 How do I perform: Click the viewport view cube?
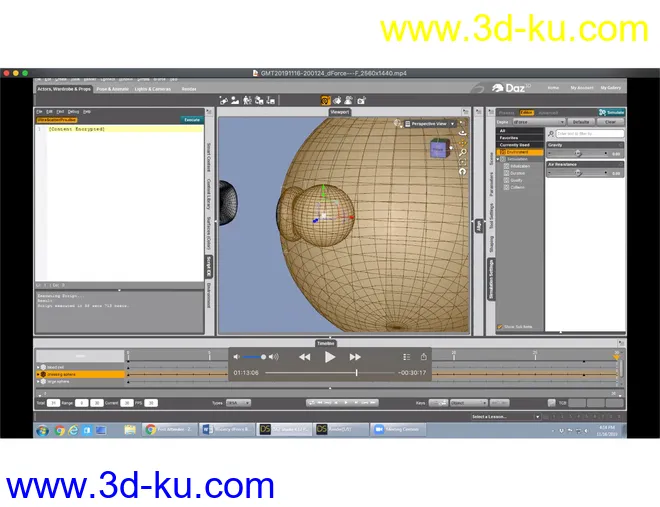pyautogui.click(x=438, y=149)
